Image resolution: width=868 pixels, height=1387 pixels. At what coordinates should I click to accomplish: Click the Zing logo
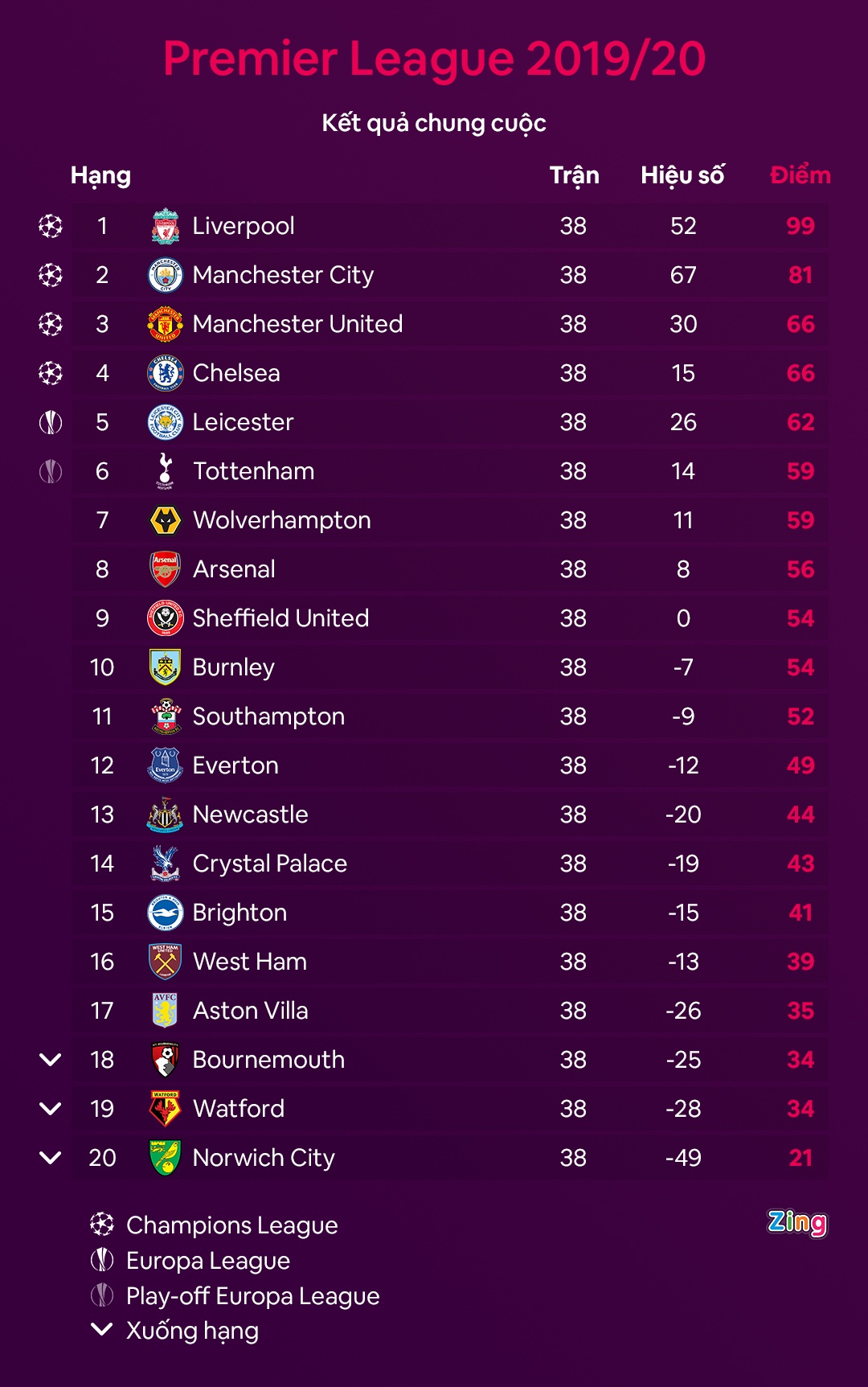pyautogui.click(x=796, y=1223)
